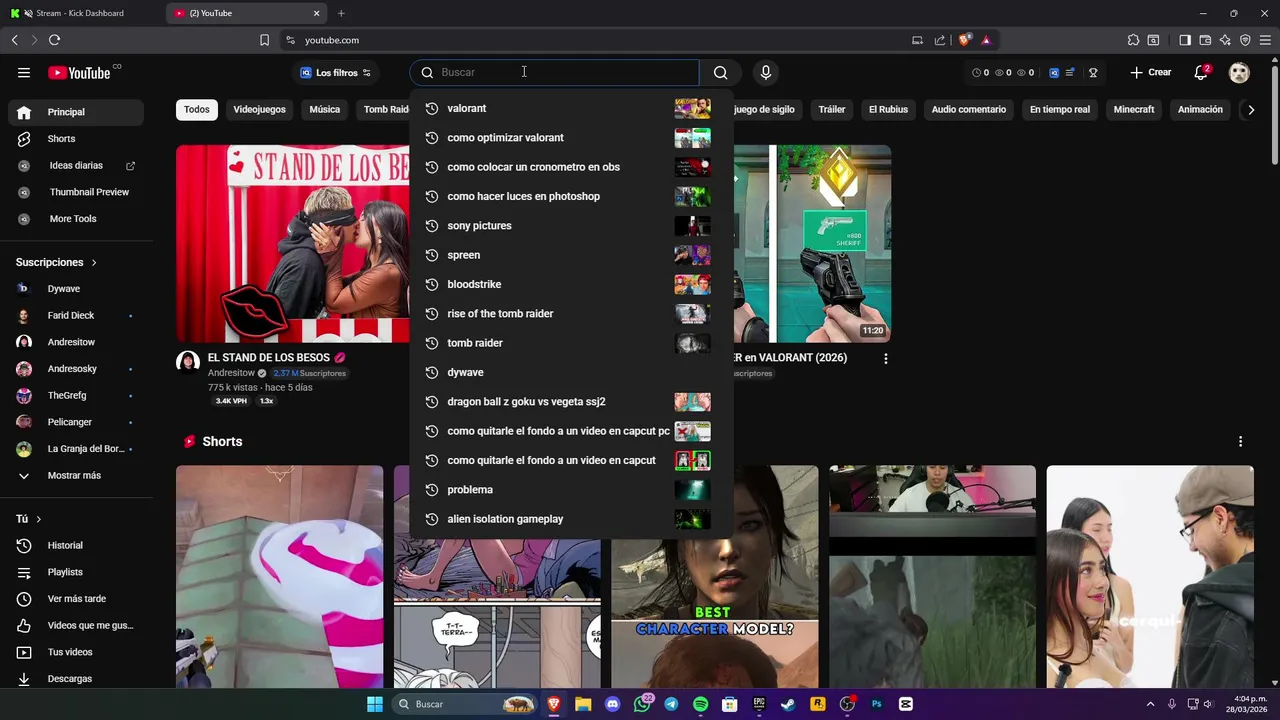This screenshot has width=1280, height=720.
Task: Open the EL STAND DE LOS BESOS thumbnail
Action: (293, 244)
